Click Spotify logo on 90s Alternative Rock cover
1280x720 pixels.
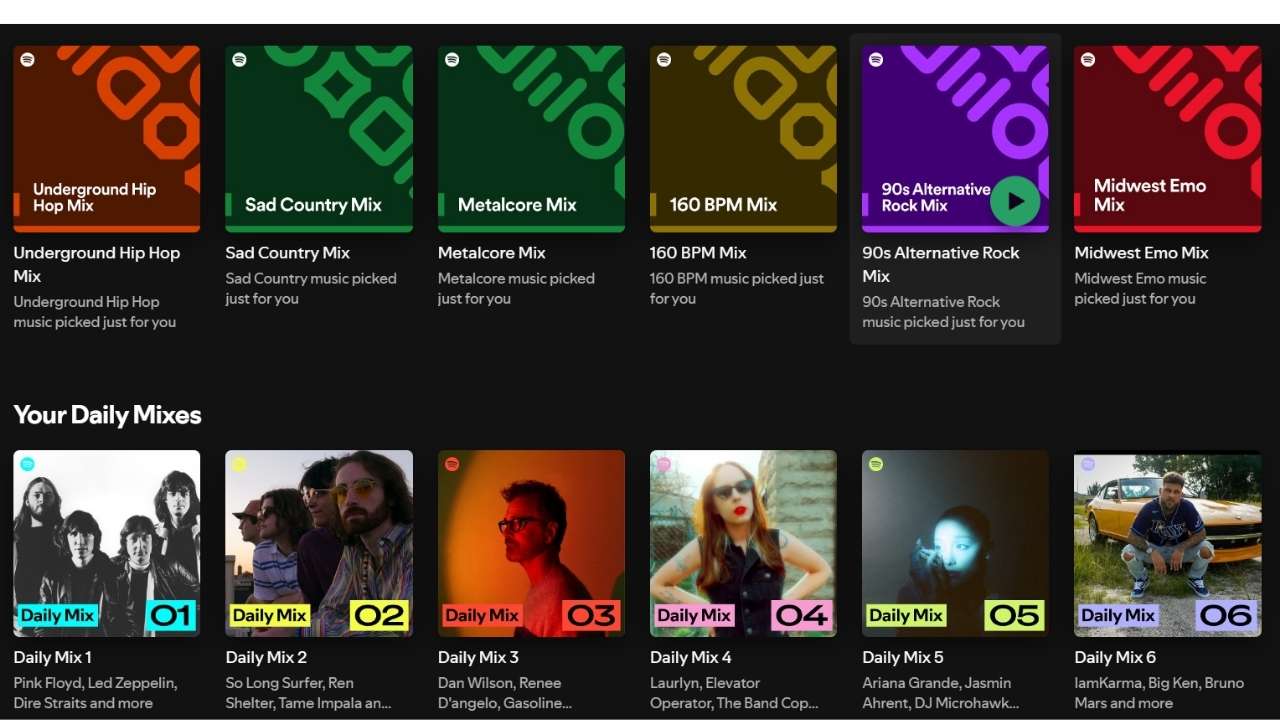876,60
